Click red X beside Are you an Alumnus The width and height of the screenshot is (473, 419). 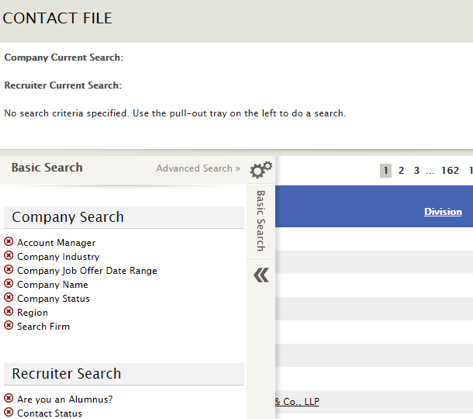coord(9,398)
